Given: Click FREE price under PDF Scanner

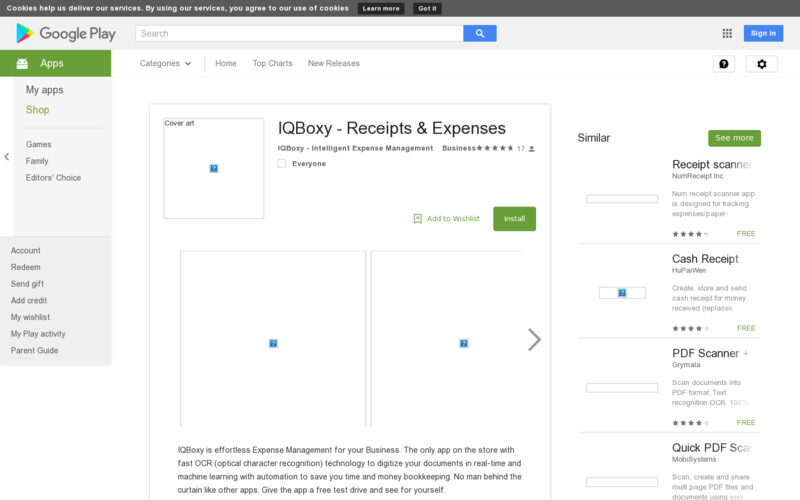Looking at the screenshot, I should pyautogui.click(x=746, y=422).
